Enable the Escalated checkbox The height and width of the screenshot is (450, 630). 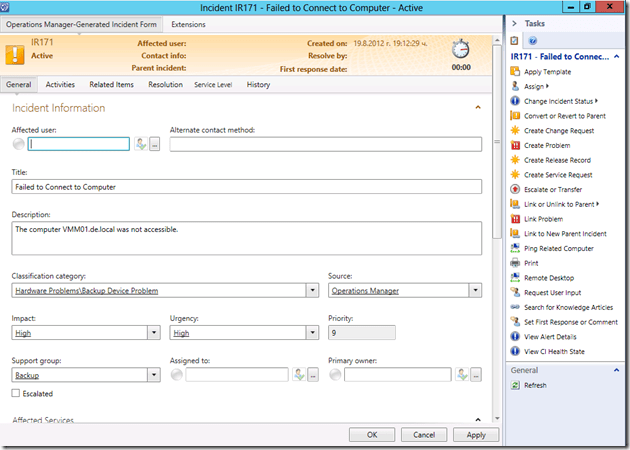16,394
